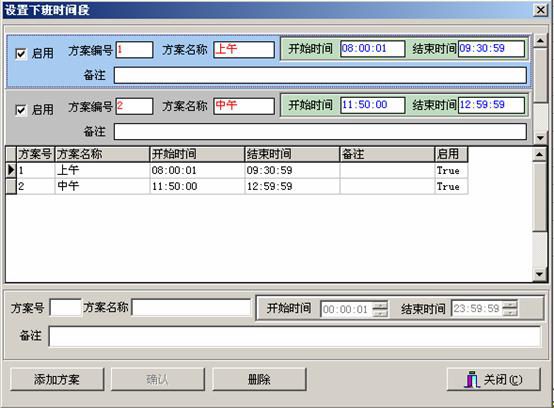Click 结束时间 field showing 12:59:59
The image size is (554, 408).
491,105
